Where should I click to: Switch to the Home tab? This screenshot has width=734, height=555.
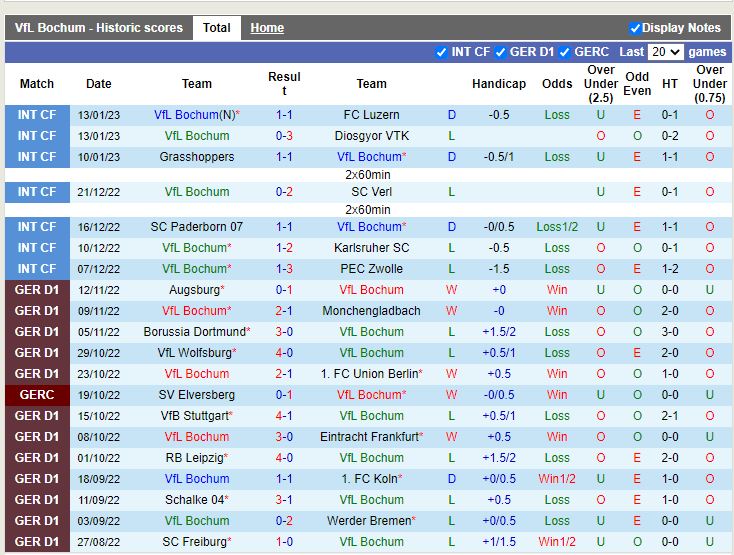pyautogui.click(x=267, y=28)
